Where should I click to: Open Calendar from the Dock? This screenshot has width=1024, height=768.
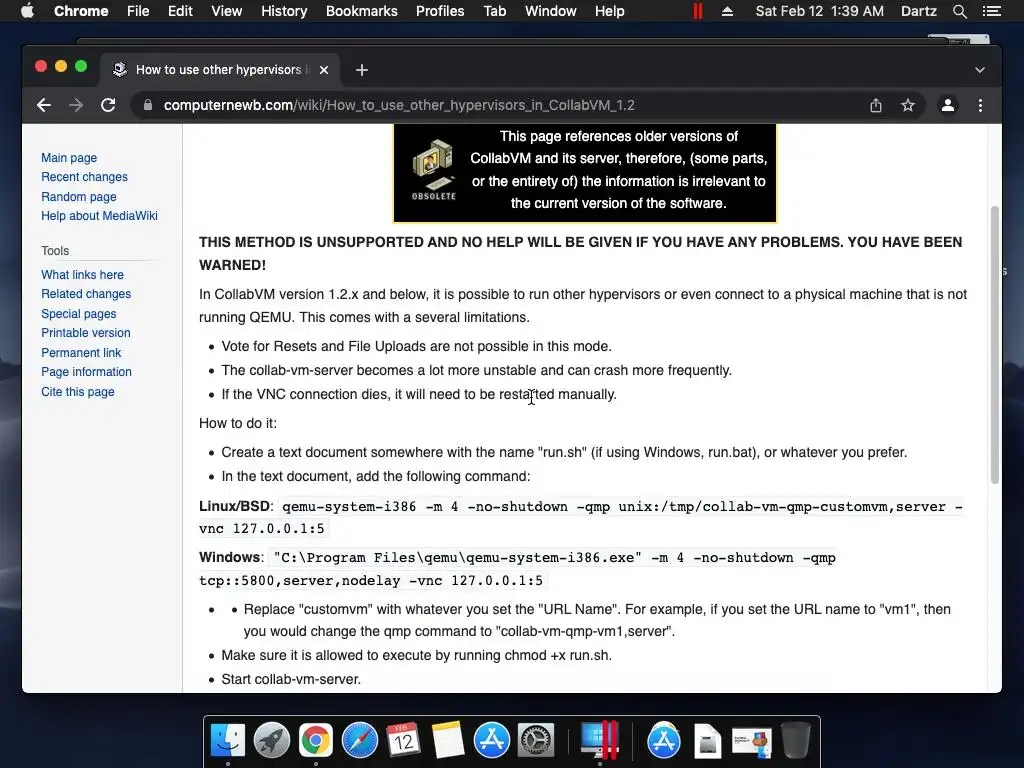click(403, 741)
